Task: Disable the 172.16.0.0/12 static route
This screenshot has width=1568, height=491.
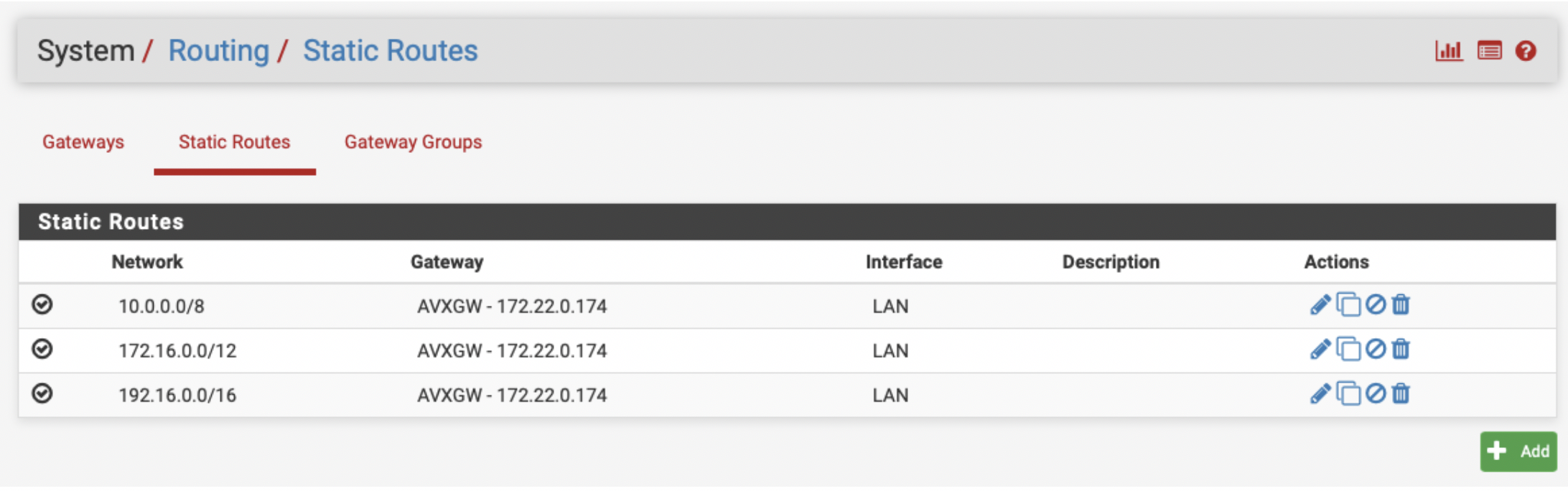Action: point(1375,350)
